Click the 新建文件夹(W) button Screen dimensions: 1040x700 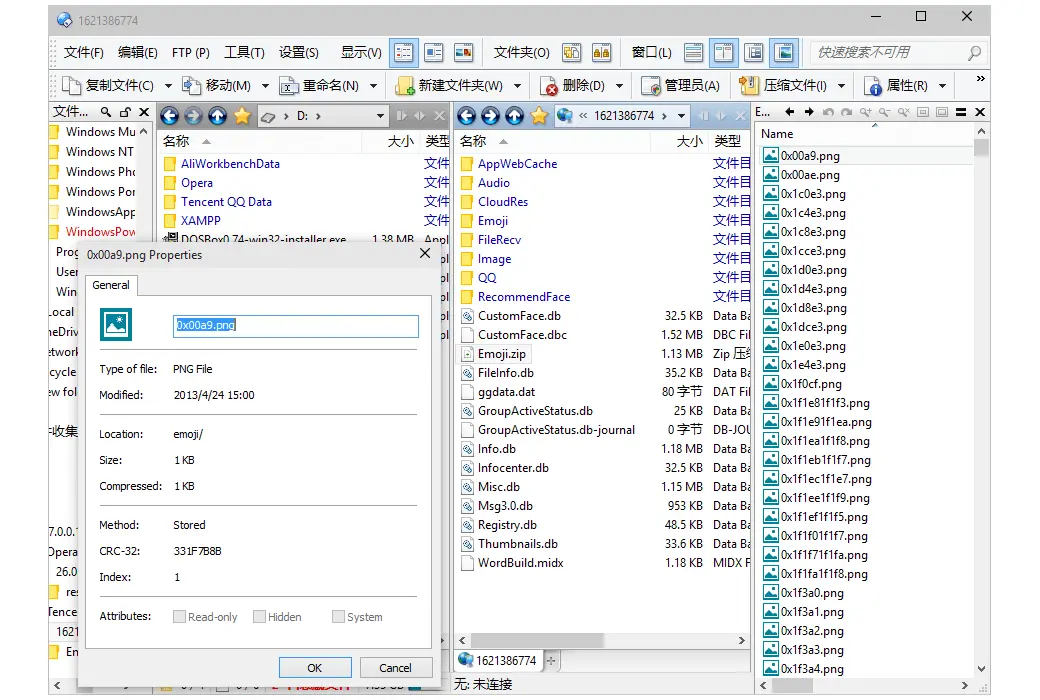450,86
